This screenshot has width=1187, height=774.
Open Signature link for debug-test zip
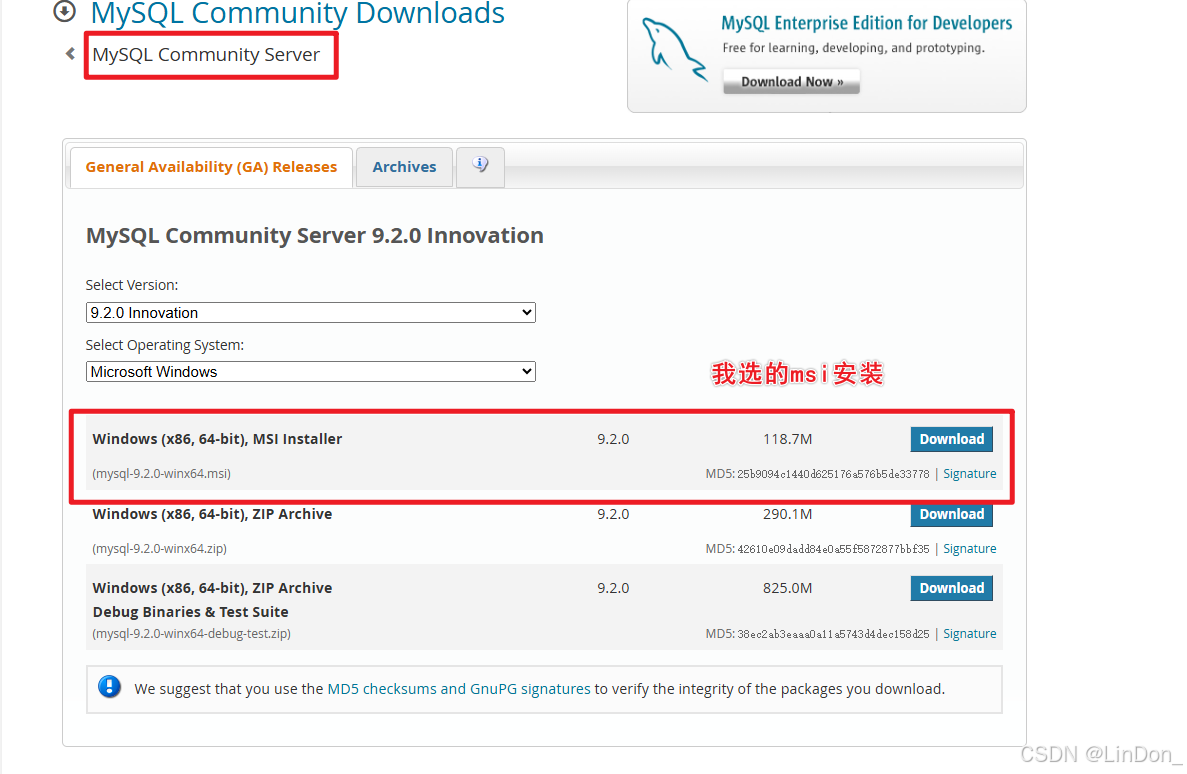coord(970,634)
